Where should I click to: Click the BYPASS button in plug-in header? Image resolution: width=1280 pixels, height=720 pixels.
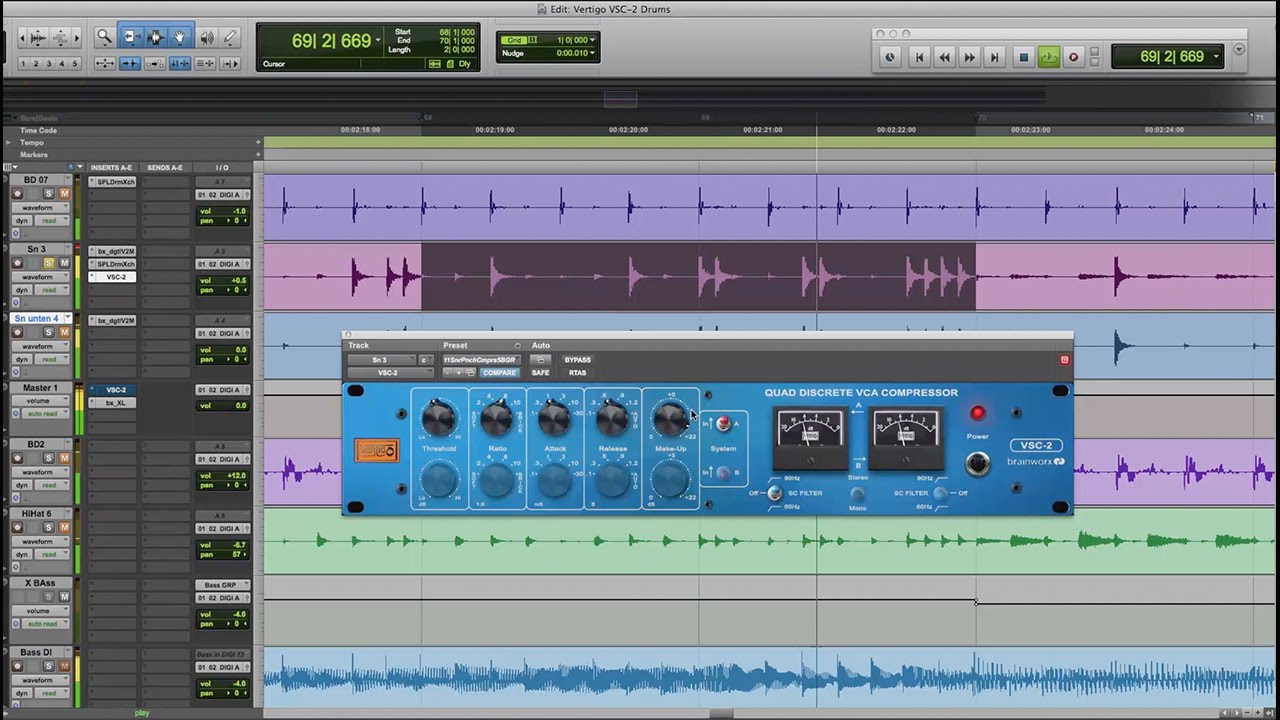point(577,360)
